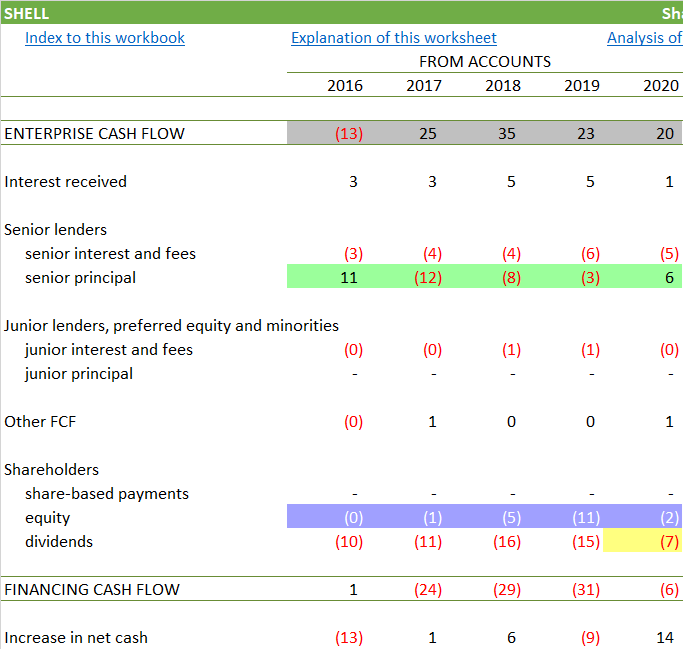Open 'Explanation of this worksheet' link
Image resolution: width=683 pixels, height=649 pixels.
tap(394, 38)
